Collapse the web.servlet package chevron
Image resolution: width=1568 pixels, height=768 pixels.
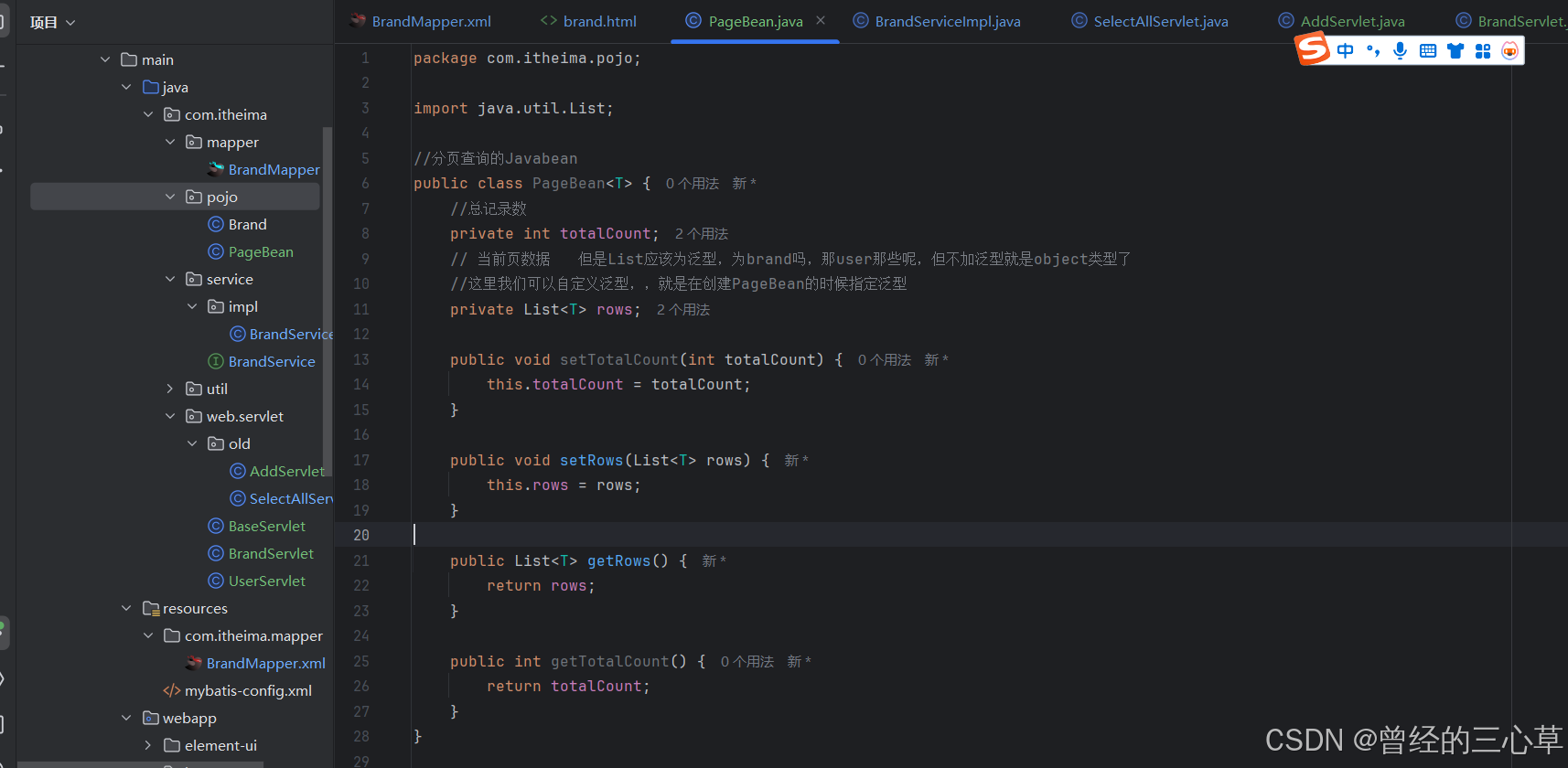point(170,416)
